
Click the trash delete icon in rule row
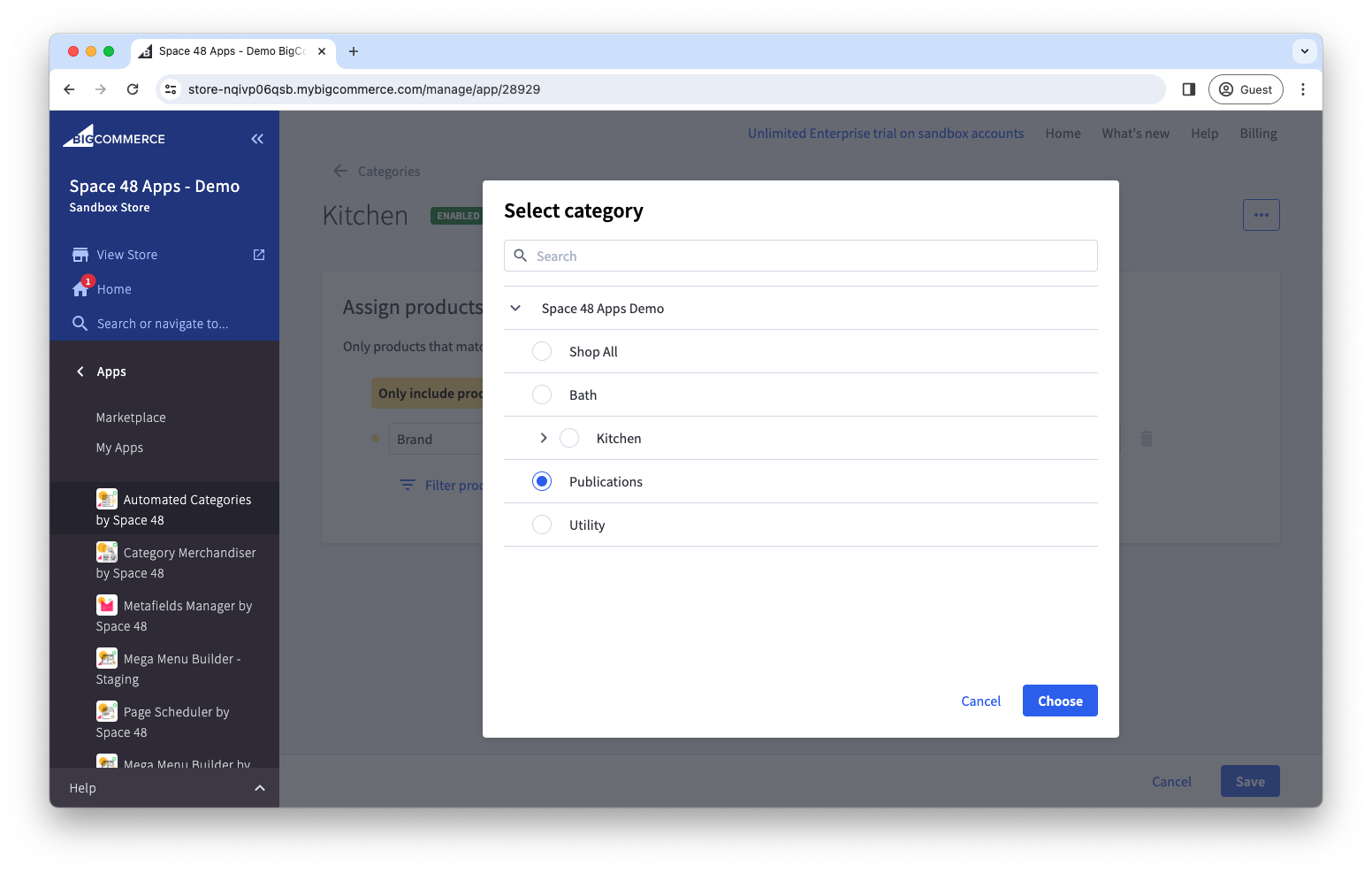coord(1147,439)
